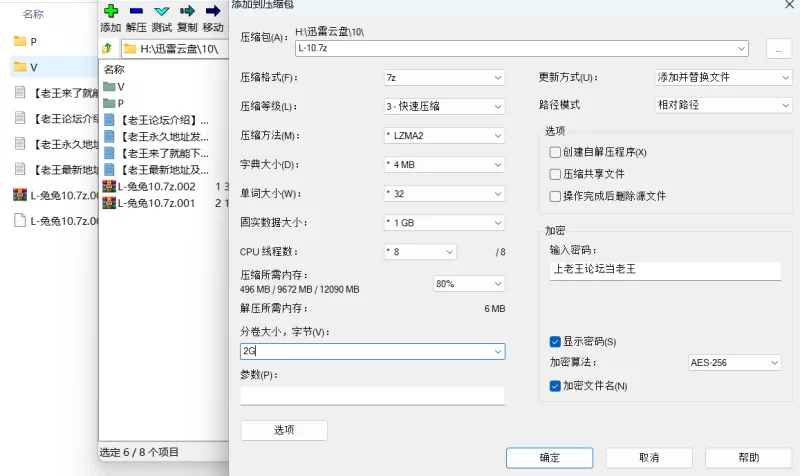Select the L-兔兔10.7z.001 archive icon in 7-Zip
Viewport: 800px width, 476px height.
point(109,203)
